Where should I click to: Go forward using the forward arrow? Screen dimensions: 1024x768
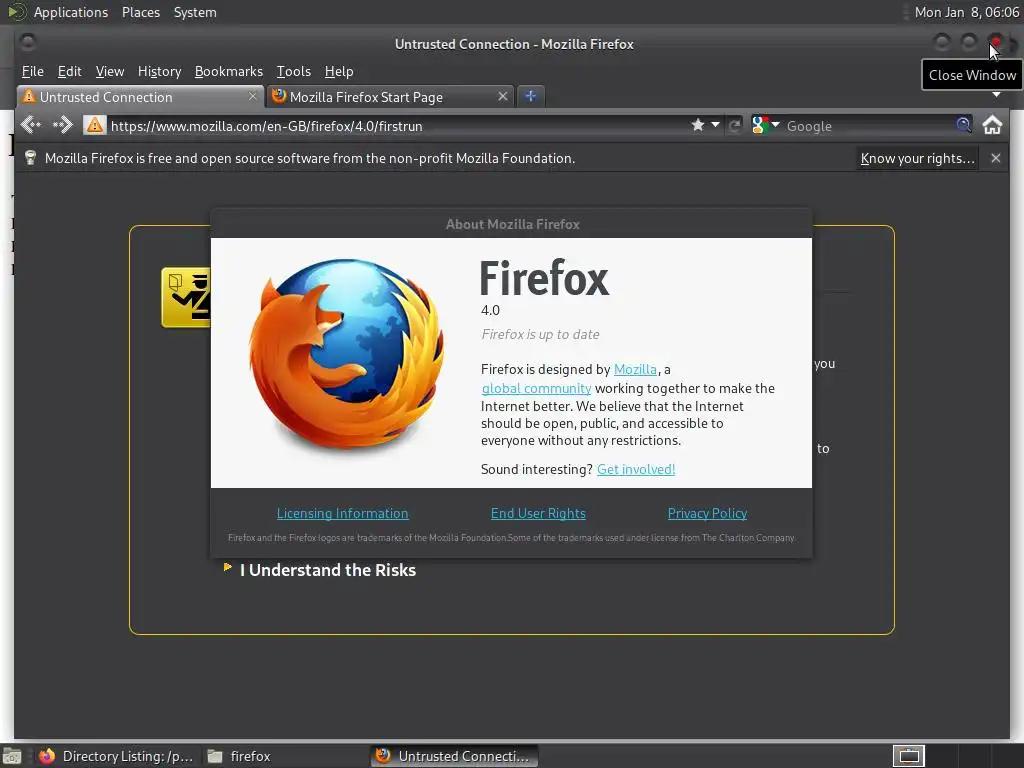[63, 125]
